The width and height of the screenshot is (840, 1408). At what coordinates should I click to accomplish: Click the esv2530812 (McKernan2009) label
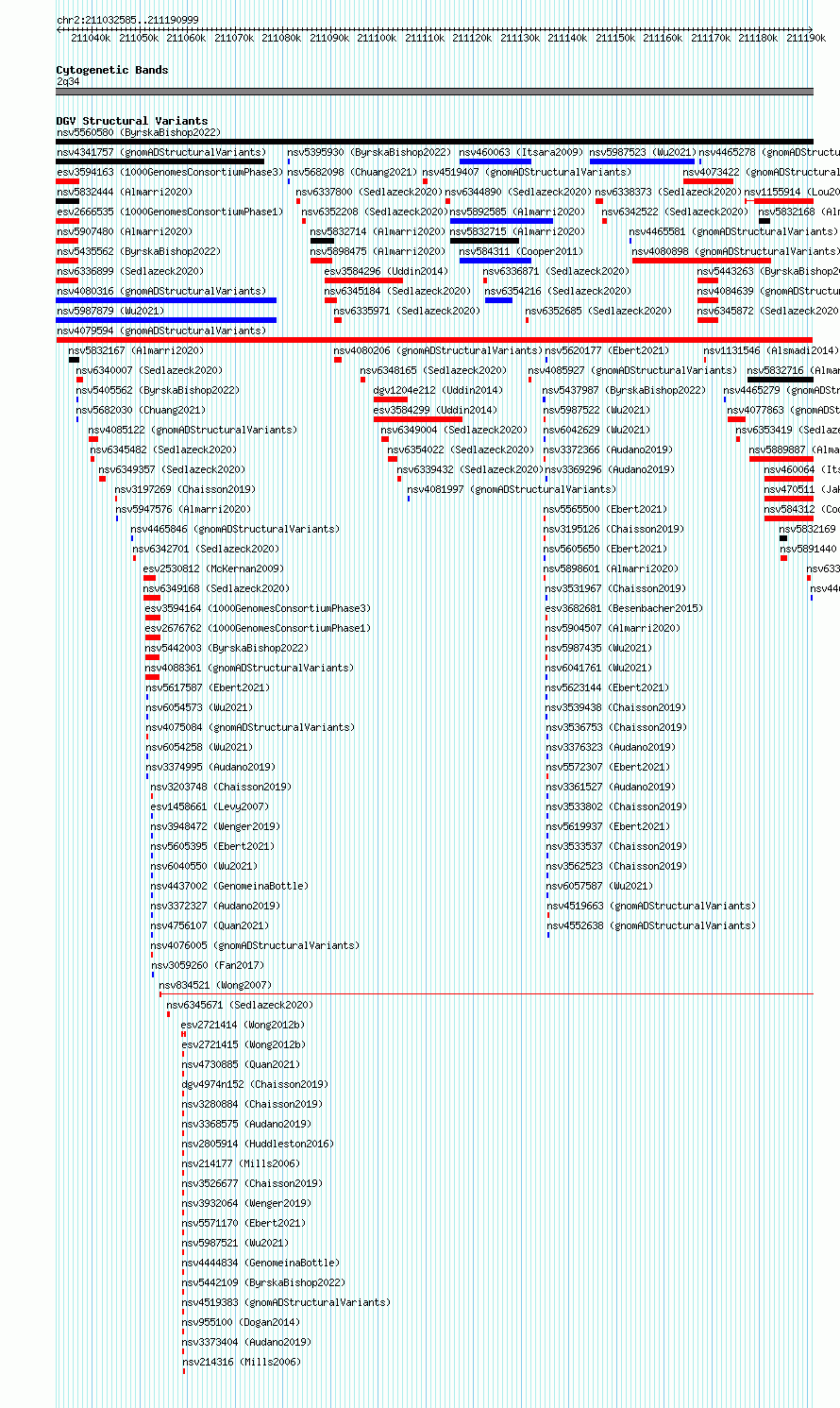213,569
